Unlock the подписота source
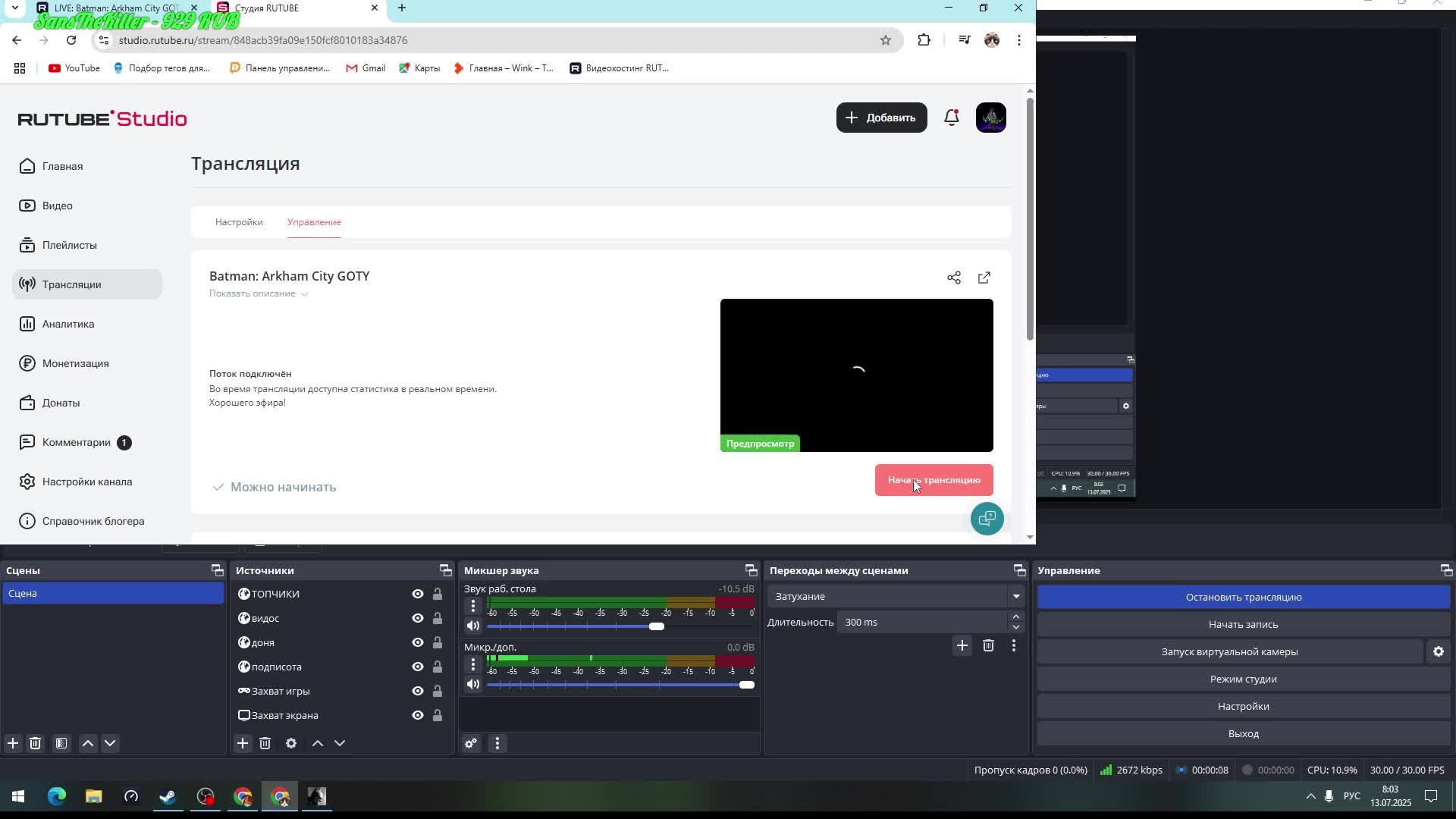Image resolution: width=1456 pixels, height=819 pixels. [438, 667]
